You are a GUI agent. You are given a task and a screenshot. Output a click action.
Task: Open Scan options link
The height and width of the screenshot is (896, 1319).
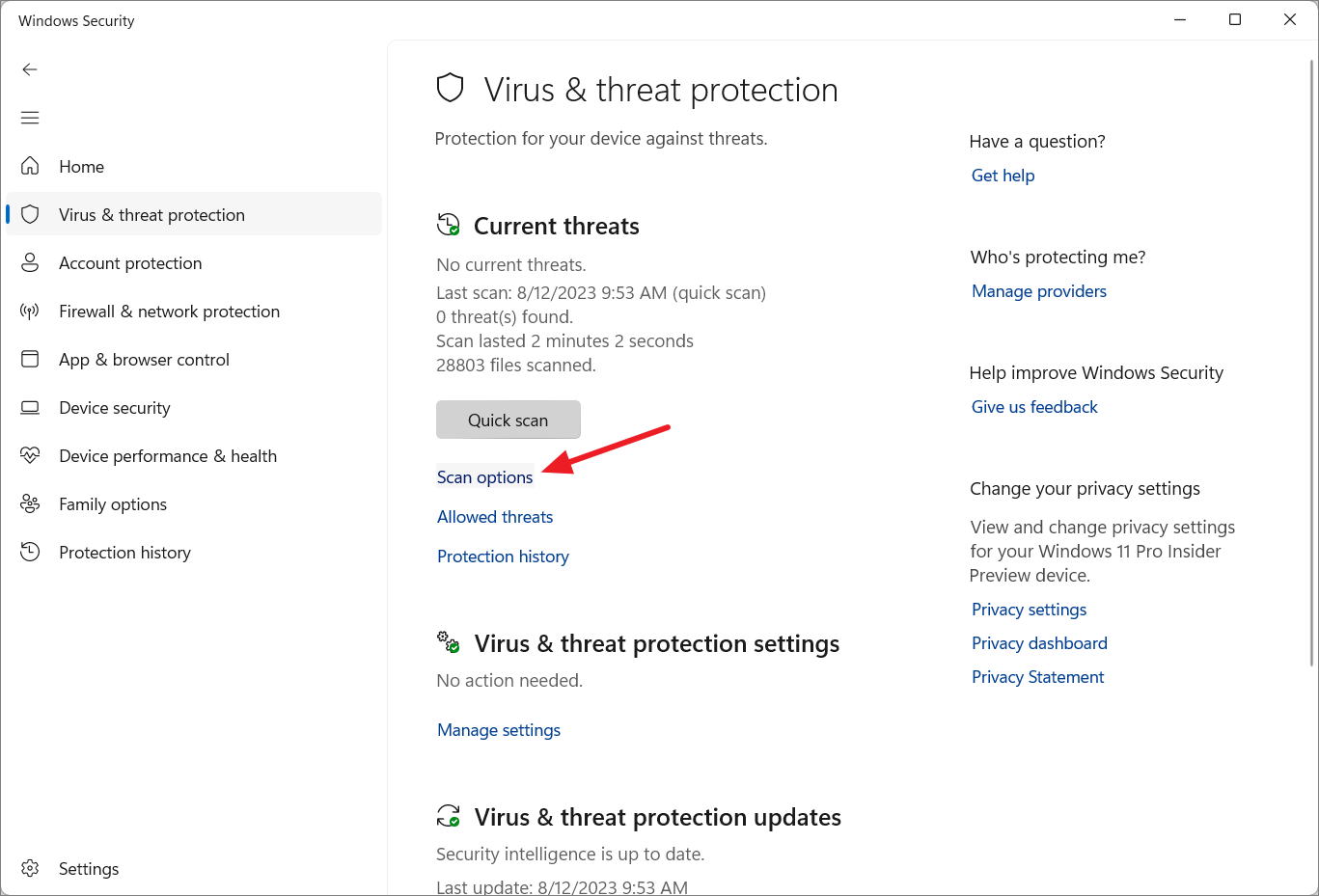484,477
